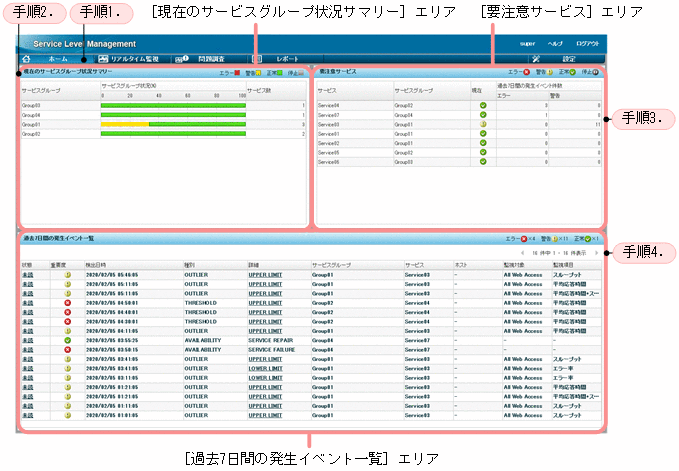Click the warning count 11 for Service03

click(x=598, y=124)
